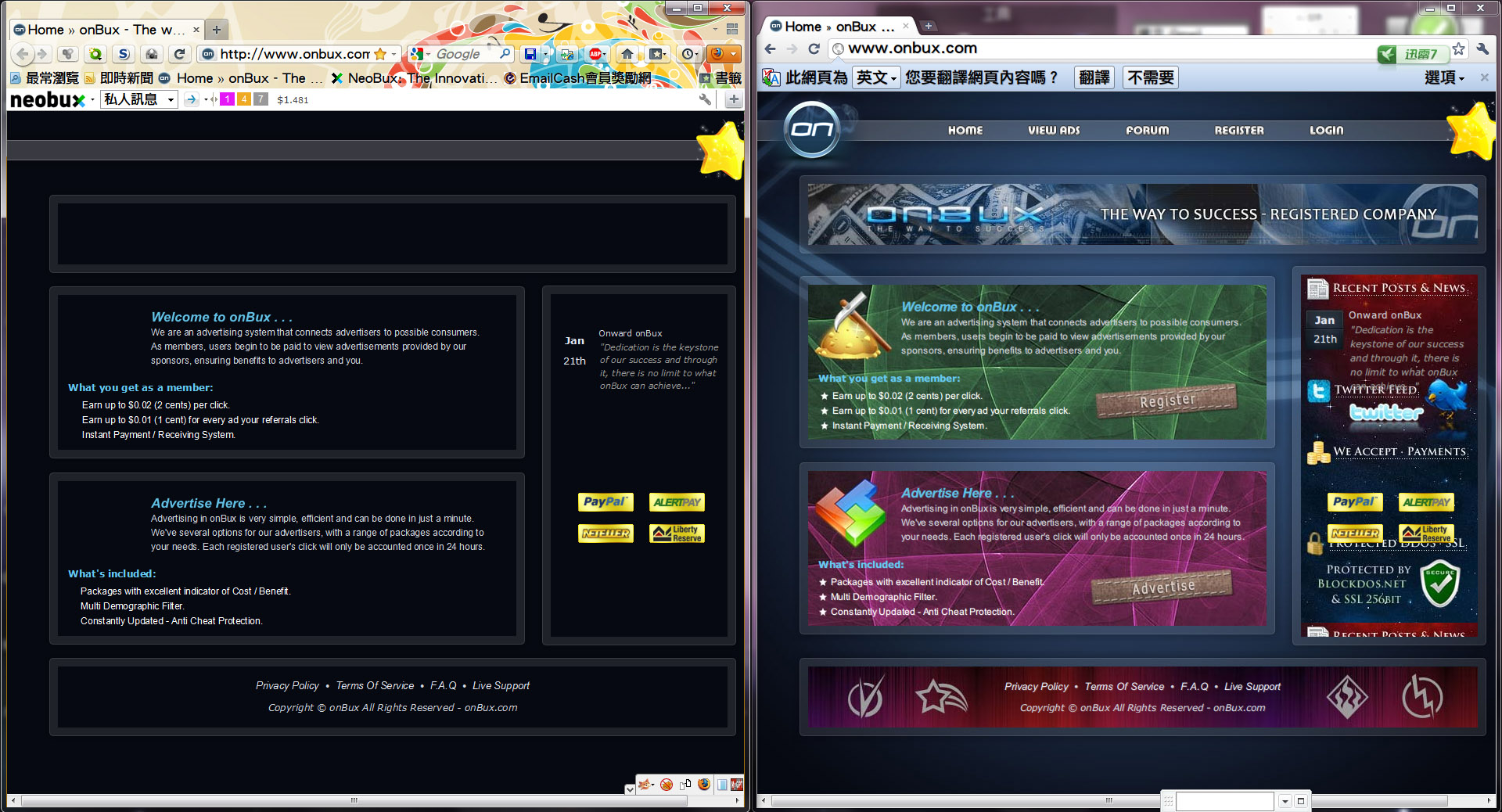Image resolution: width=1502 pixels, height=812 pixels.
Task: Click the magenta '1' counter on neobux toolbar
Action: [x=227, y=99]
